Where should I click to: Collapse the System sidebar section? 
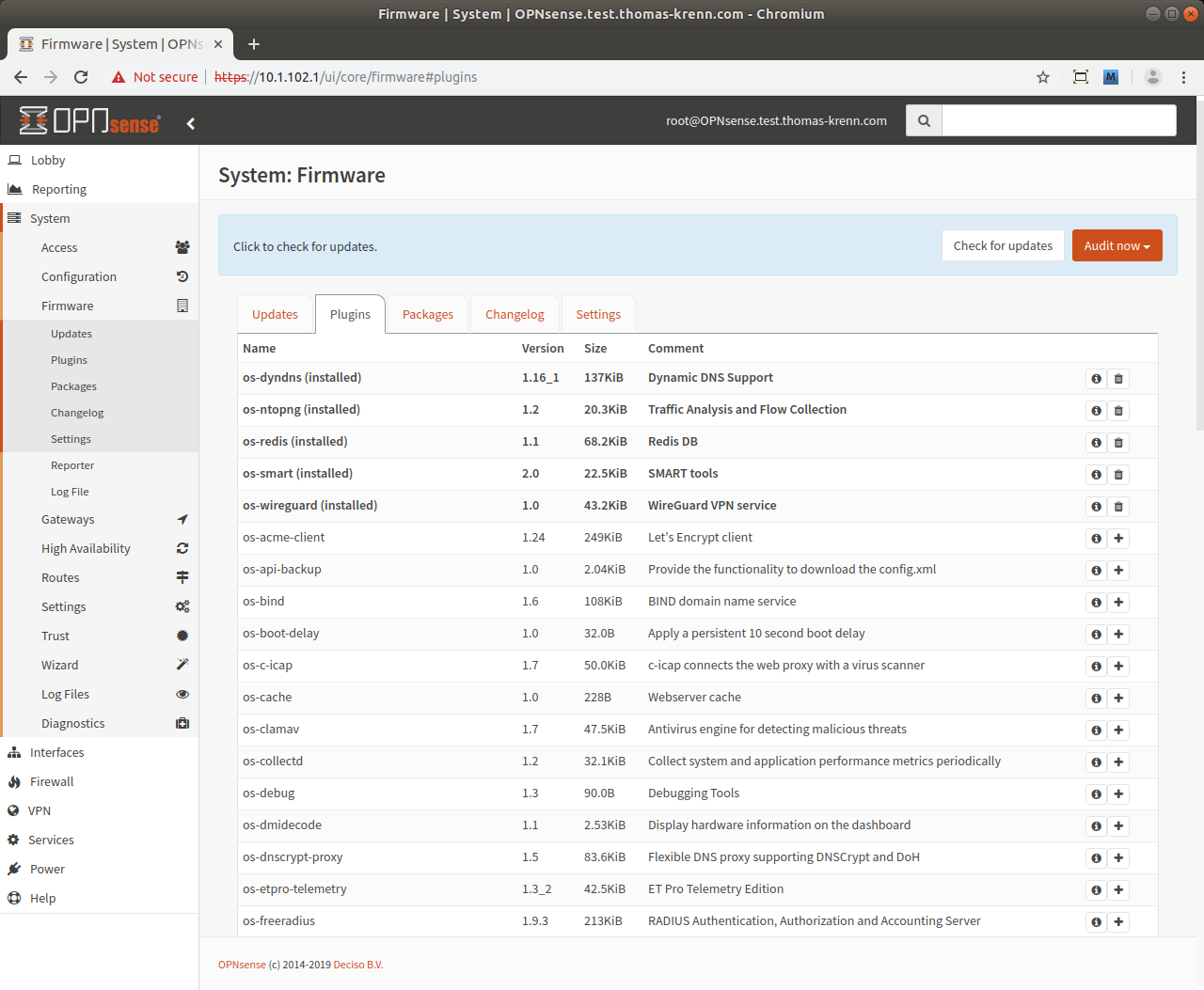[50, 219]
